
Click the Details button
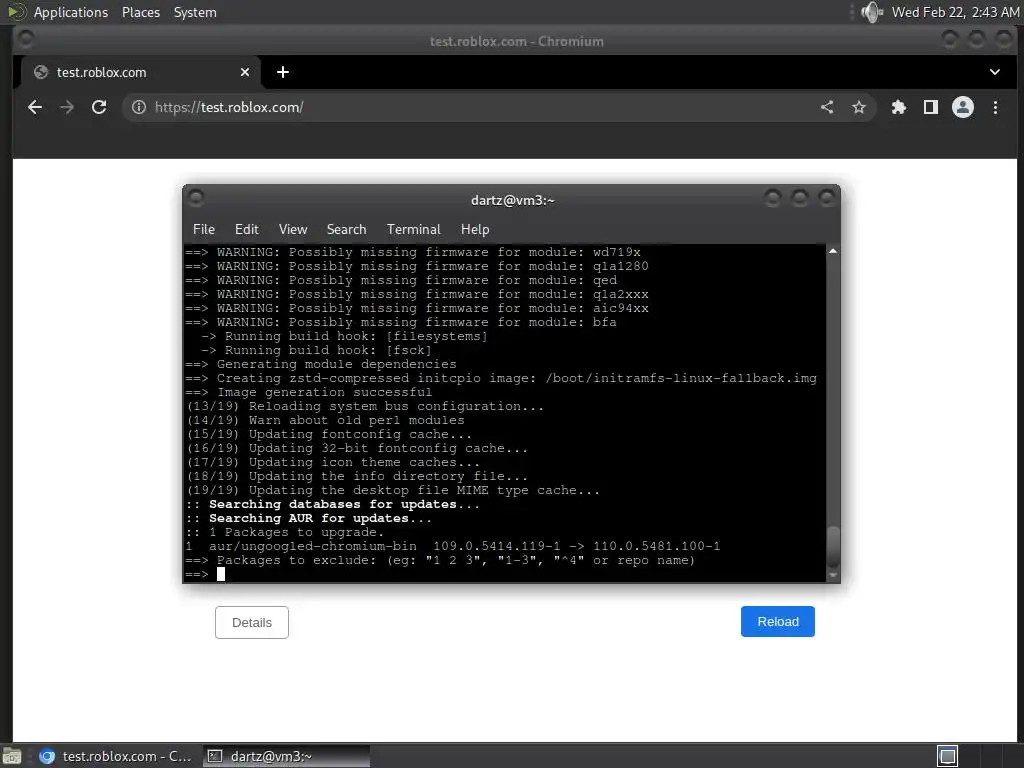(251, 622)
